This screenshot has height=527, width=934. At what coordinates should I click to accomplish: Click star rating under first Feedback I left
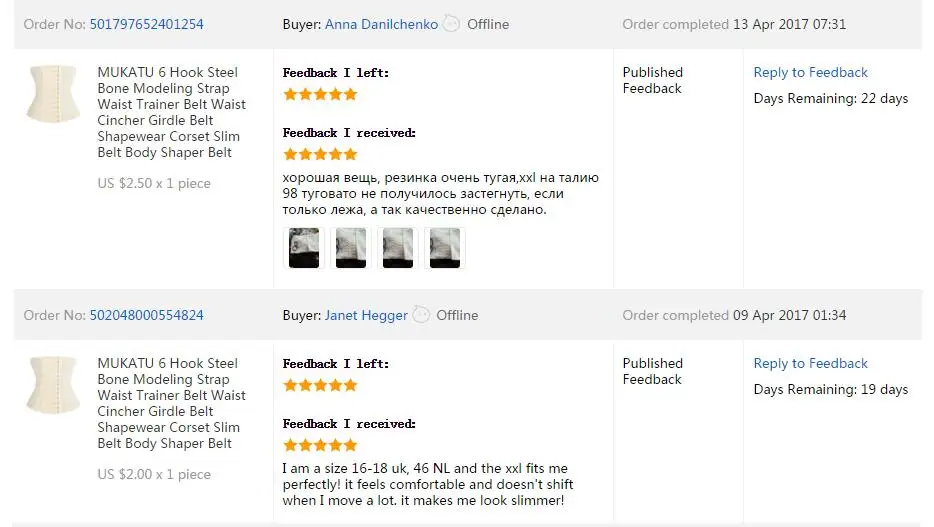[320, 94]
